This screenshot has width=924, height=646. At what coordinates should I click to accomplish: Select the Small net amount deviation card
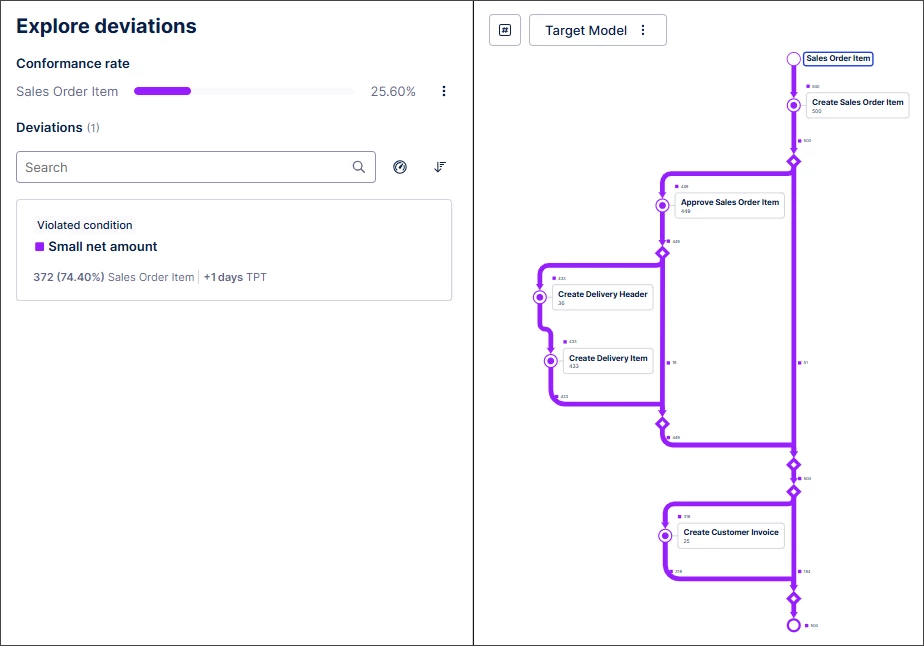(234, 250)
